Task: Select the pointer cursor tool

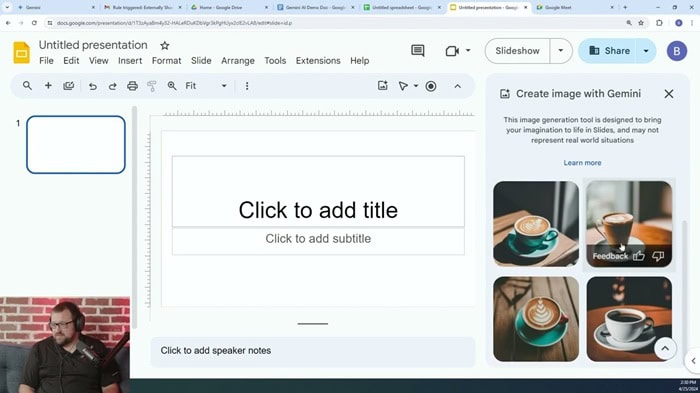Action: [403, 86]
